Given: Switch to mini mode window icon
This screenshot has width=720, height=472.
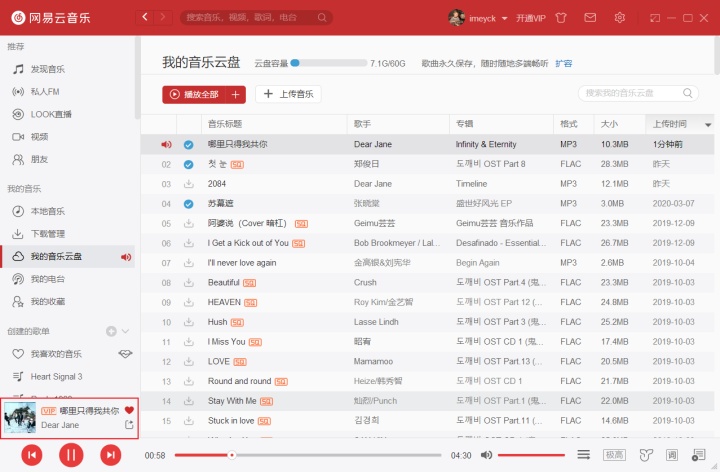Looking at the screenshot, I should [x=655, y=18].
